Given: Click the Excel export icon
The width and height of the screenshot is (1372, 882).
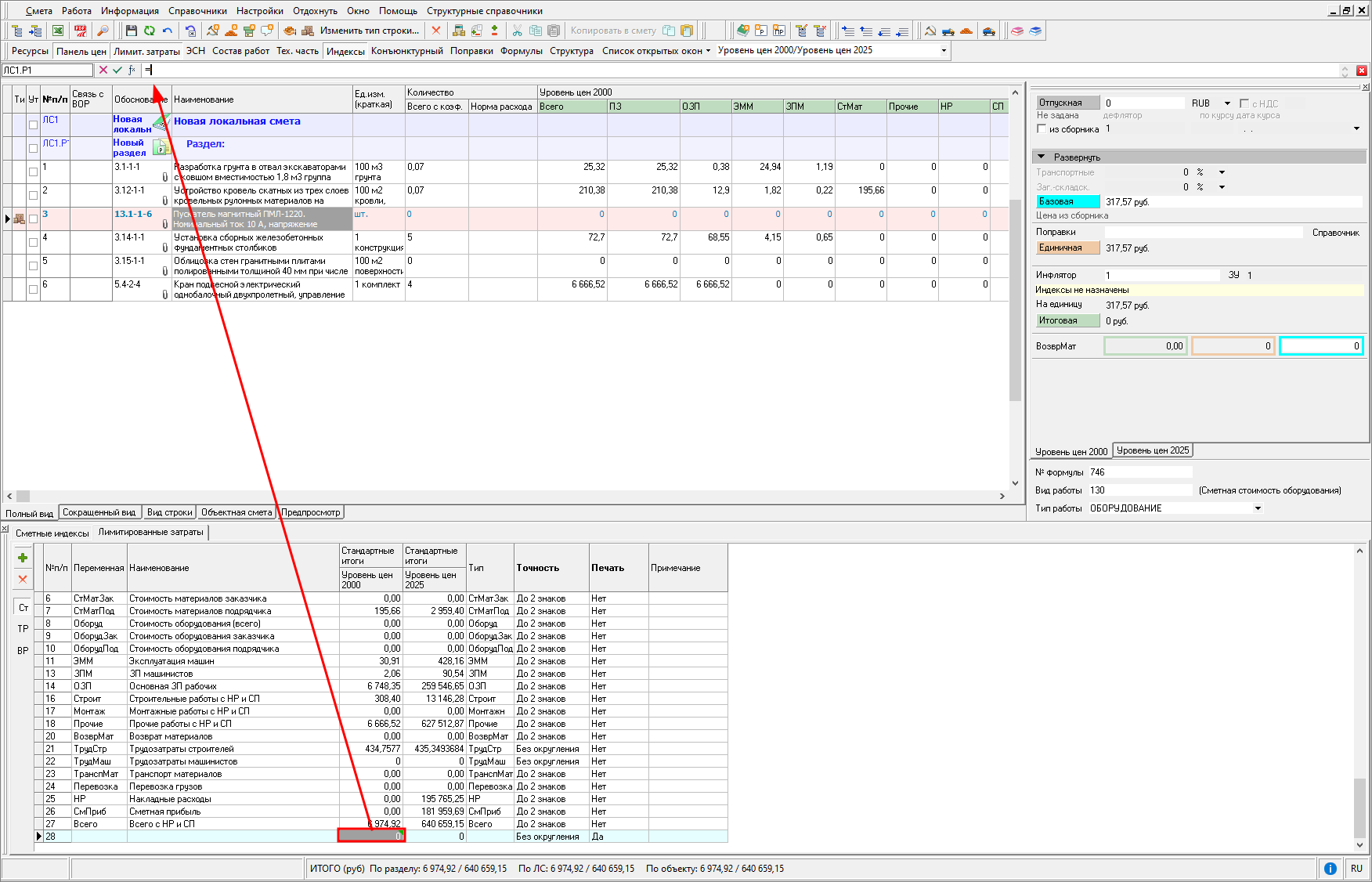Looking at the screenshot, I should coord(58,31).
